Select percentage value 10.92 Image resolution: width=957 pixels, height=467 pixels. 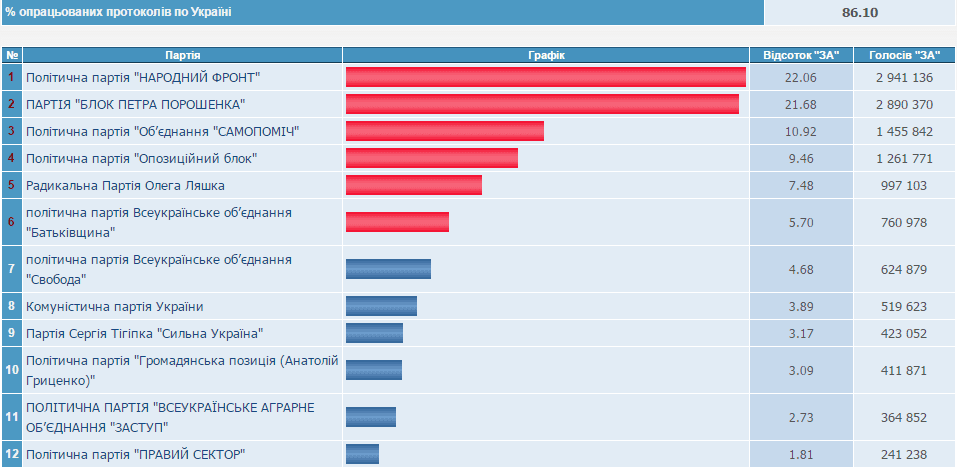801,131
